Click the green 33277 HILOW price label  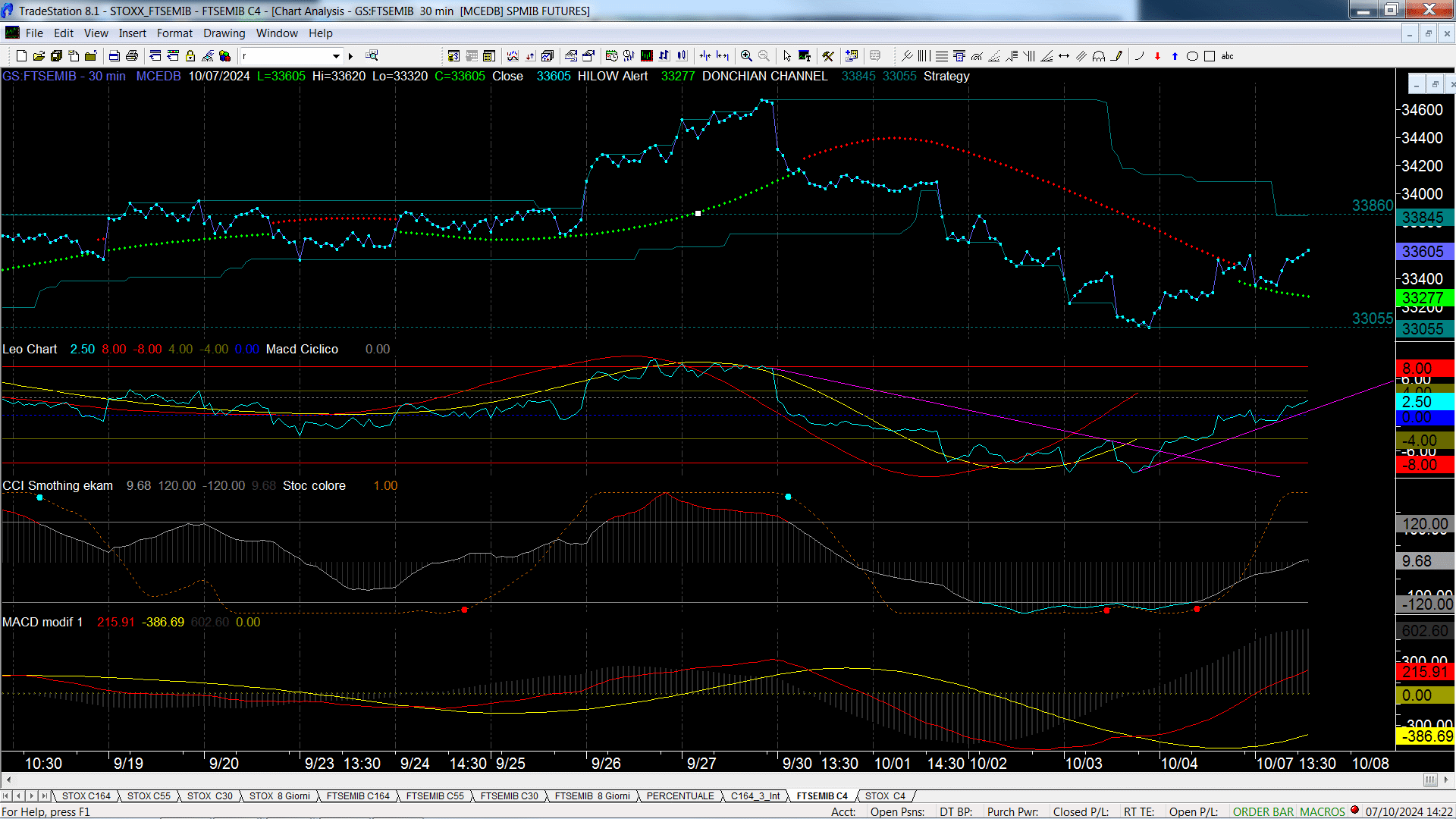tap(1424, 298)
